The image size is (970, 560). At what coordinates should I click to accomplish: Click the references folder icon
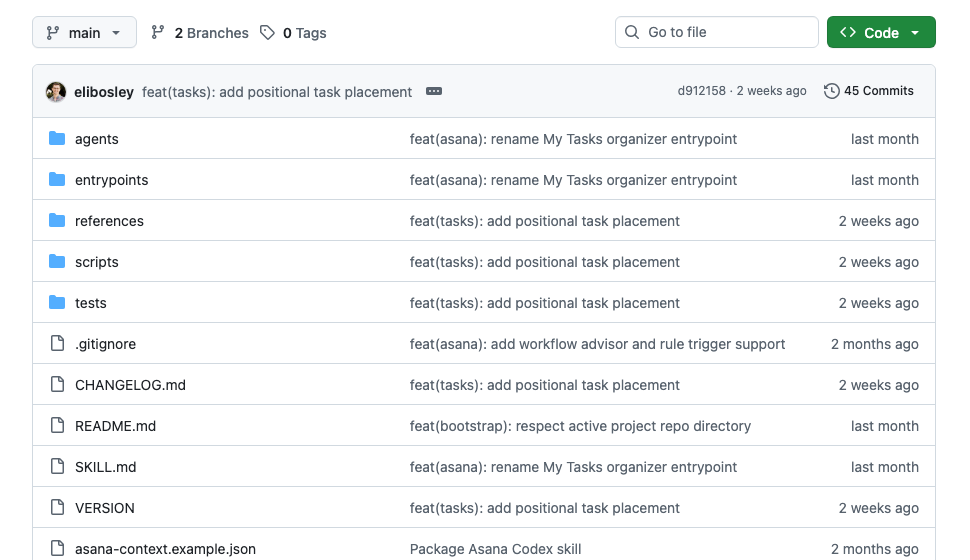pos(57,220)
